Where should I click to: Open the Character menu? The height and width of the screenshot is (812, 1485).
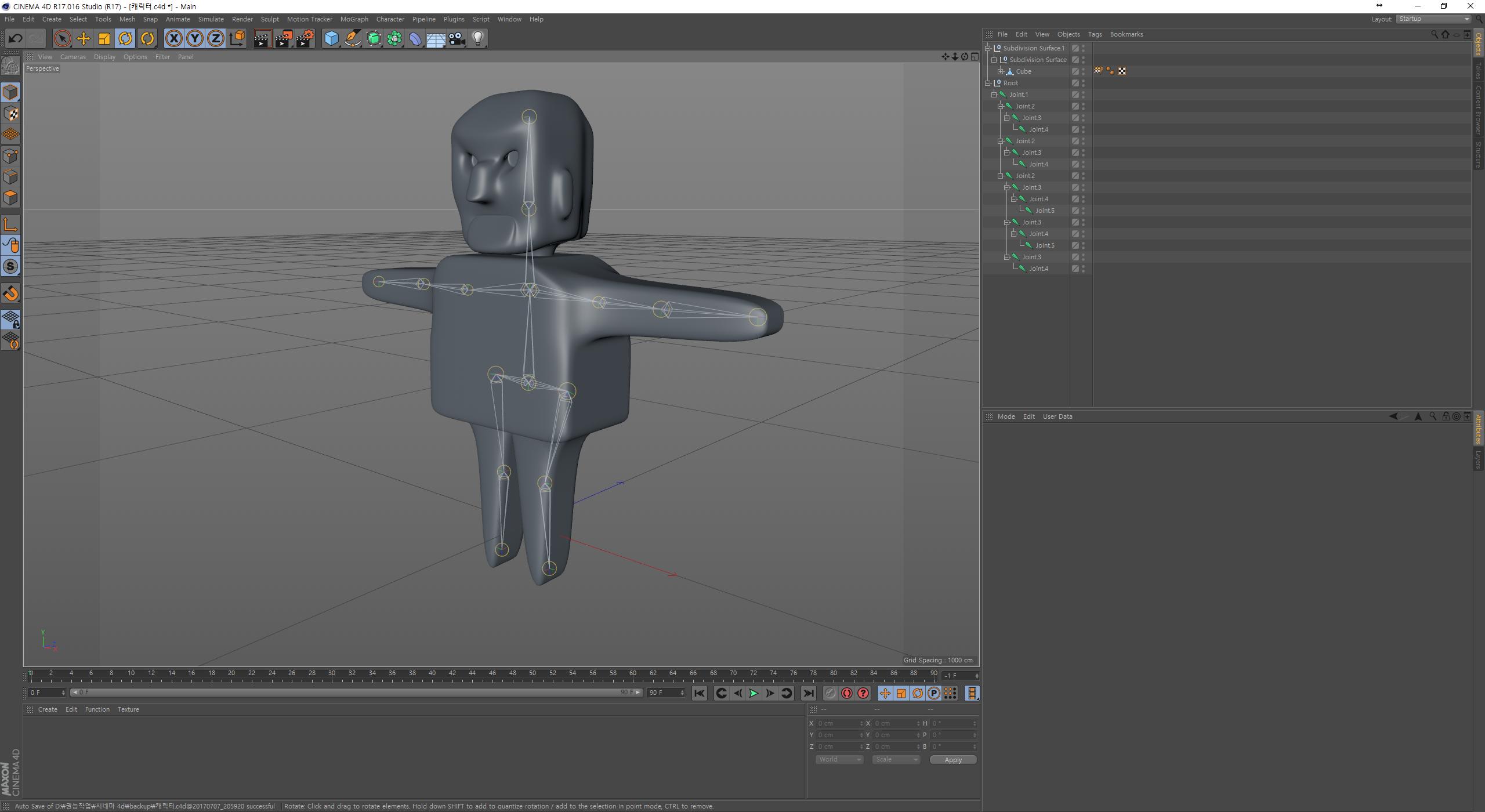point(390,19)
